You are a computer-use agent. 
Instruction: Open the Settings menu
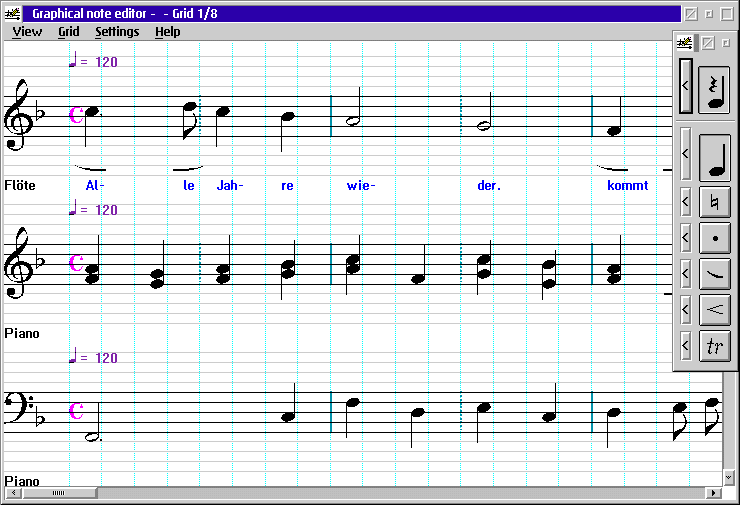(x=117, y=32)
